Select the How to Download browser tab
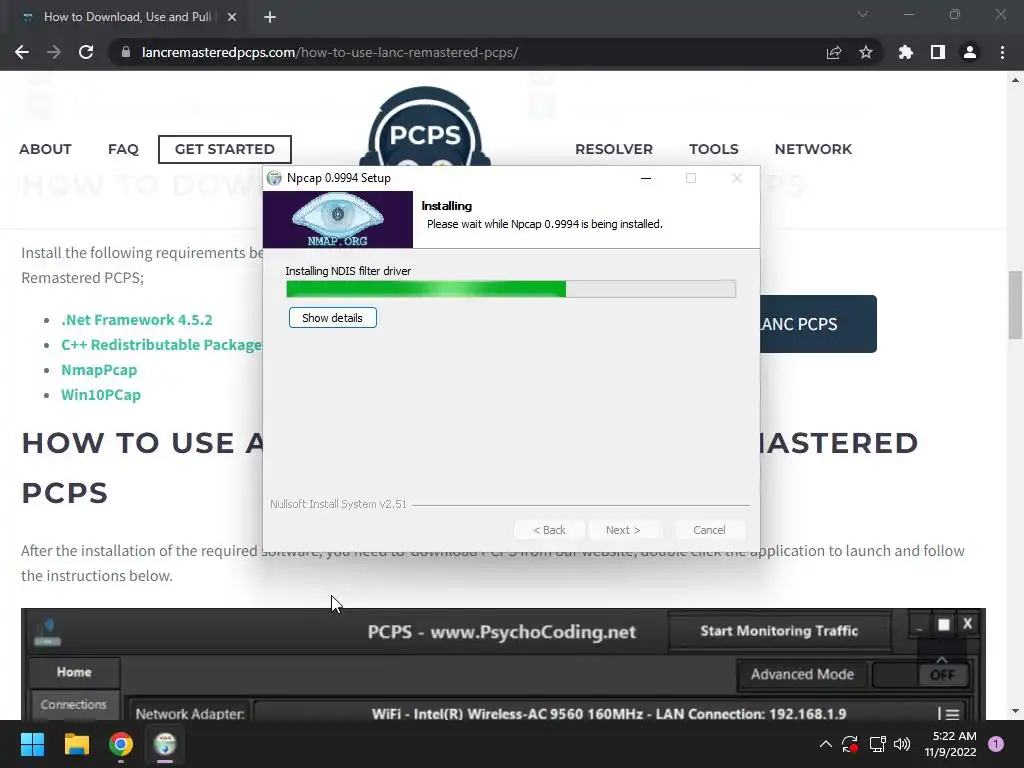The height and width of the screenshot is (768, 1024). click(127, 17)
